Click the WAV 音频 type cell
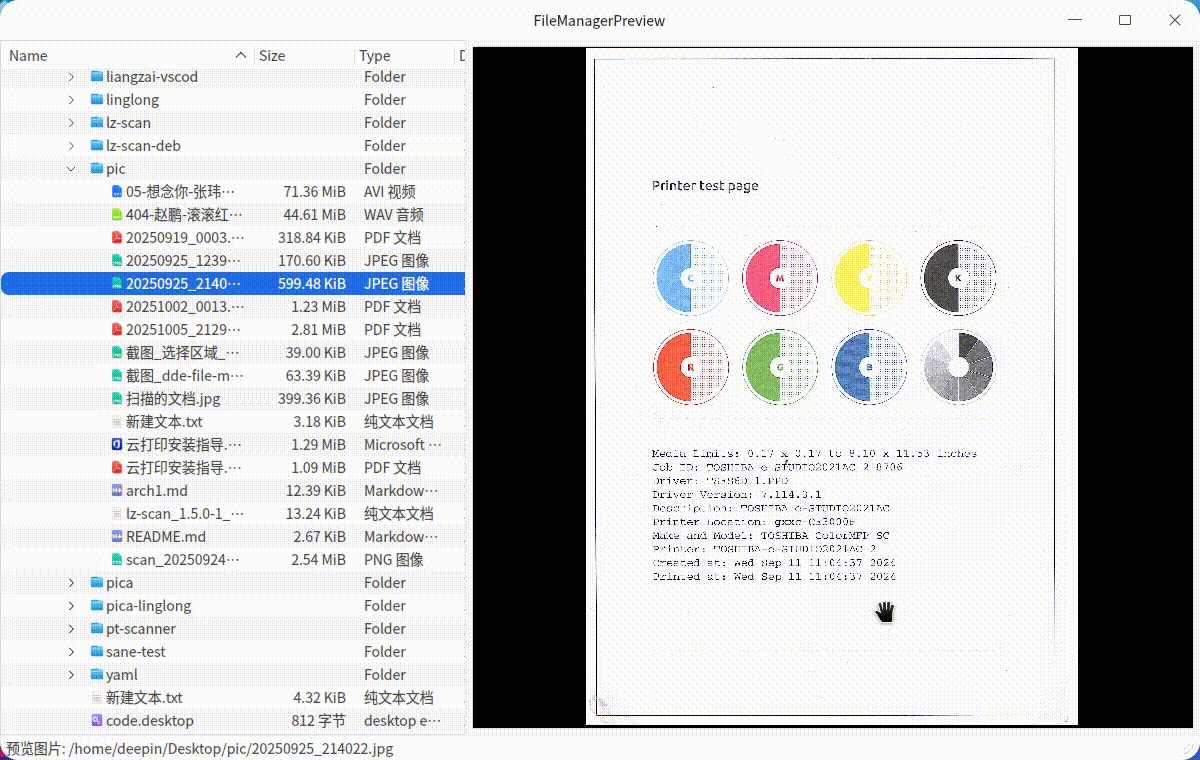Screen dimensions: 1200x760 pos(394,215)
